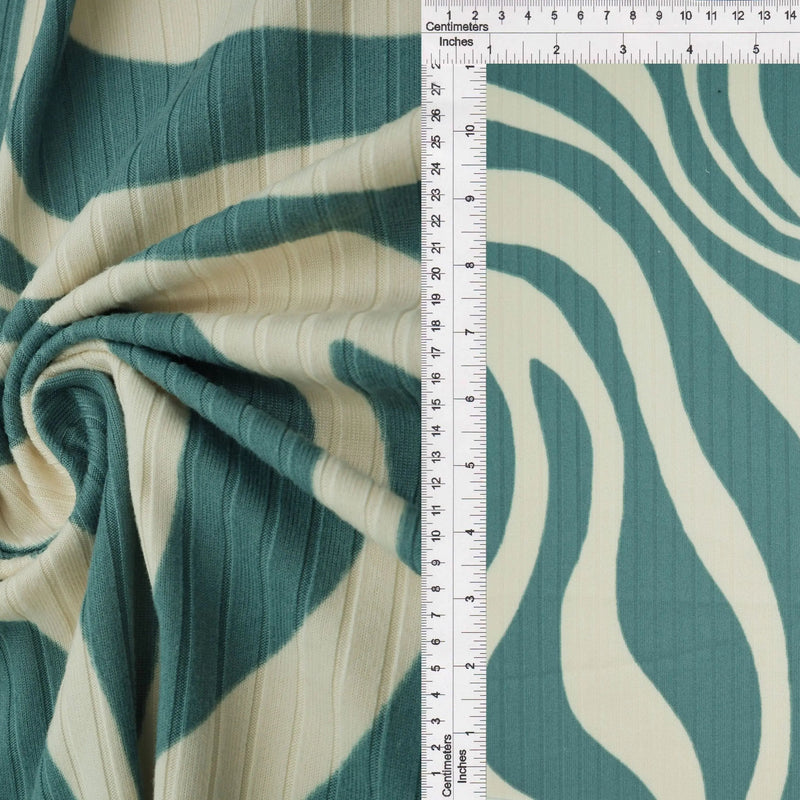800x800 pixels.
Task: Click the horizontal "Inches" label on top ruler
Action: (456, 42)
